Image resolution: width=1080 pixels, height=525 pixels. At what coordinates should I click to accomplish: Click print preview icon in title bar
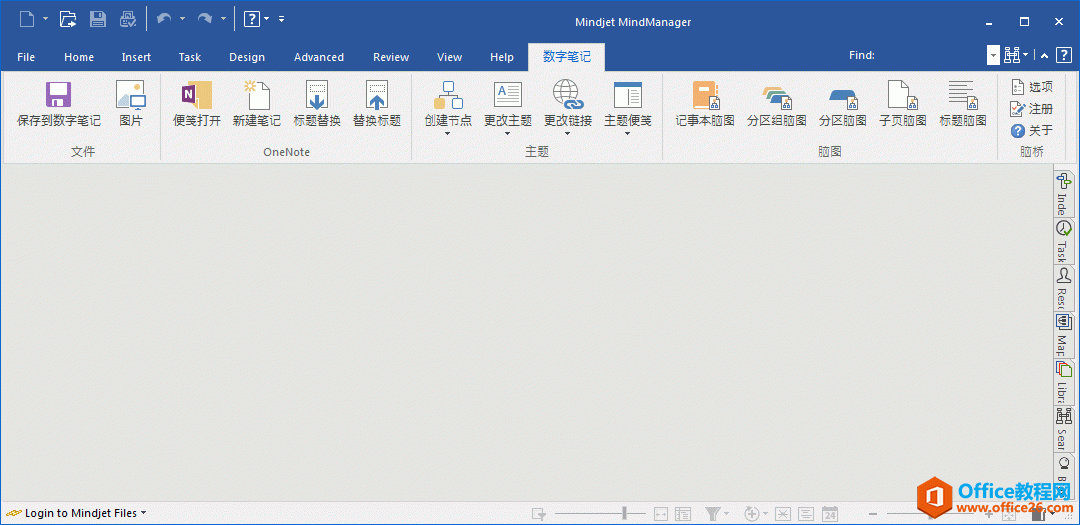pos(127,19)
